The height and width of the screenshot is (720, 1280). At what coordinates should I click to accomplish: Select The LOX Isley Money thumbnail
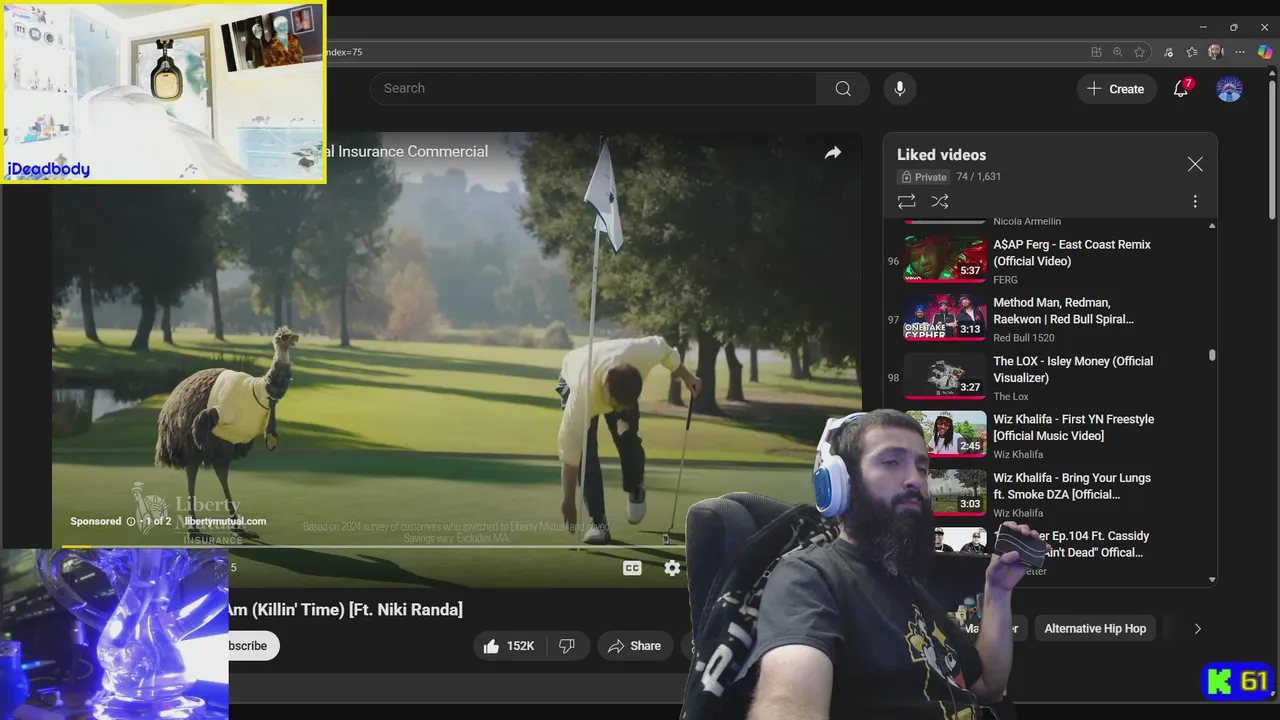[945, 377]
